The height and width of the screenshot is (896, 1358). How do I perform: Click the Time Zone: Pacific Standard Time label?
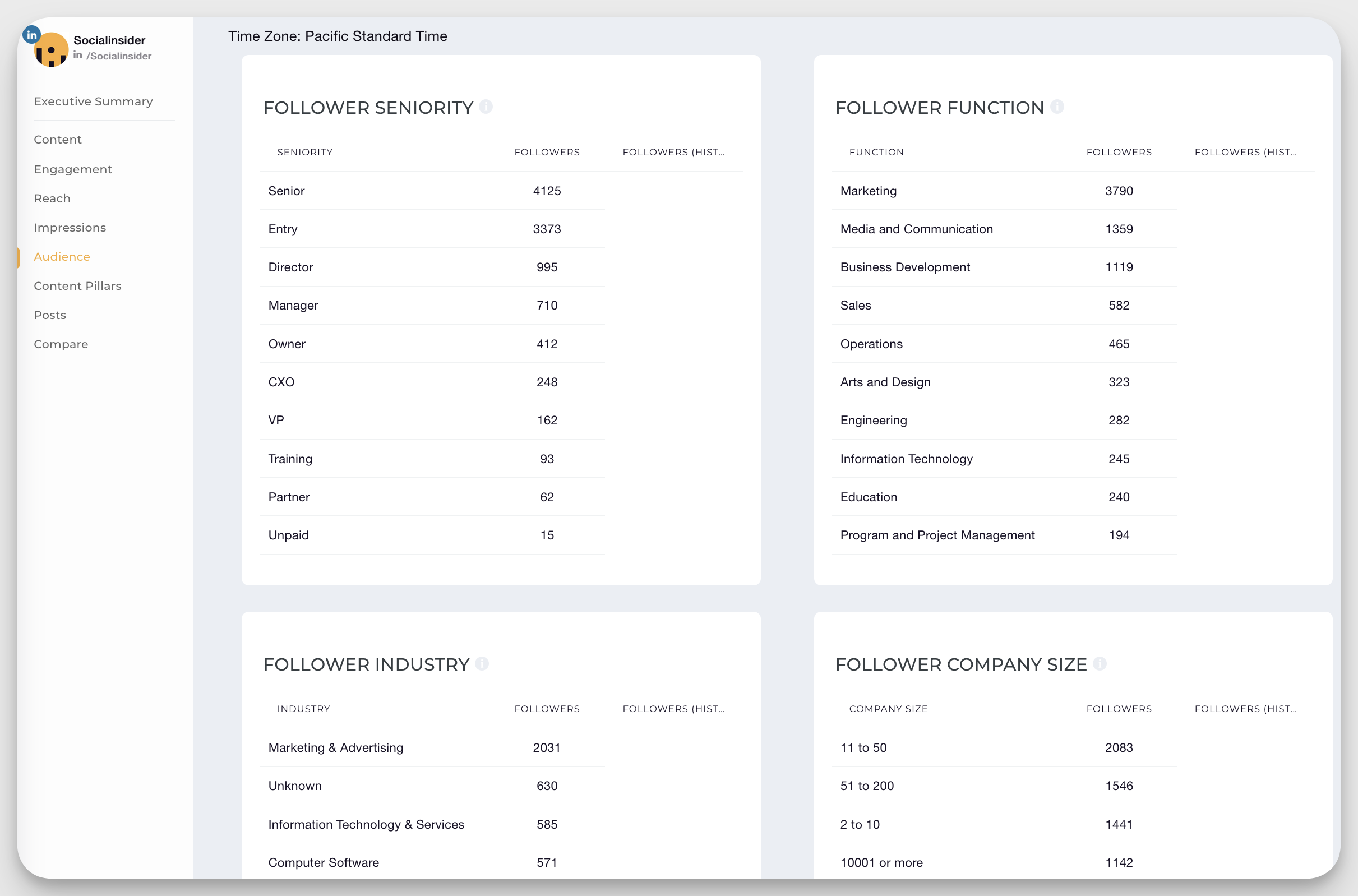pyautogui.click(x=338, y=36)
